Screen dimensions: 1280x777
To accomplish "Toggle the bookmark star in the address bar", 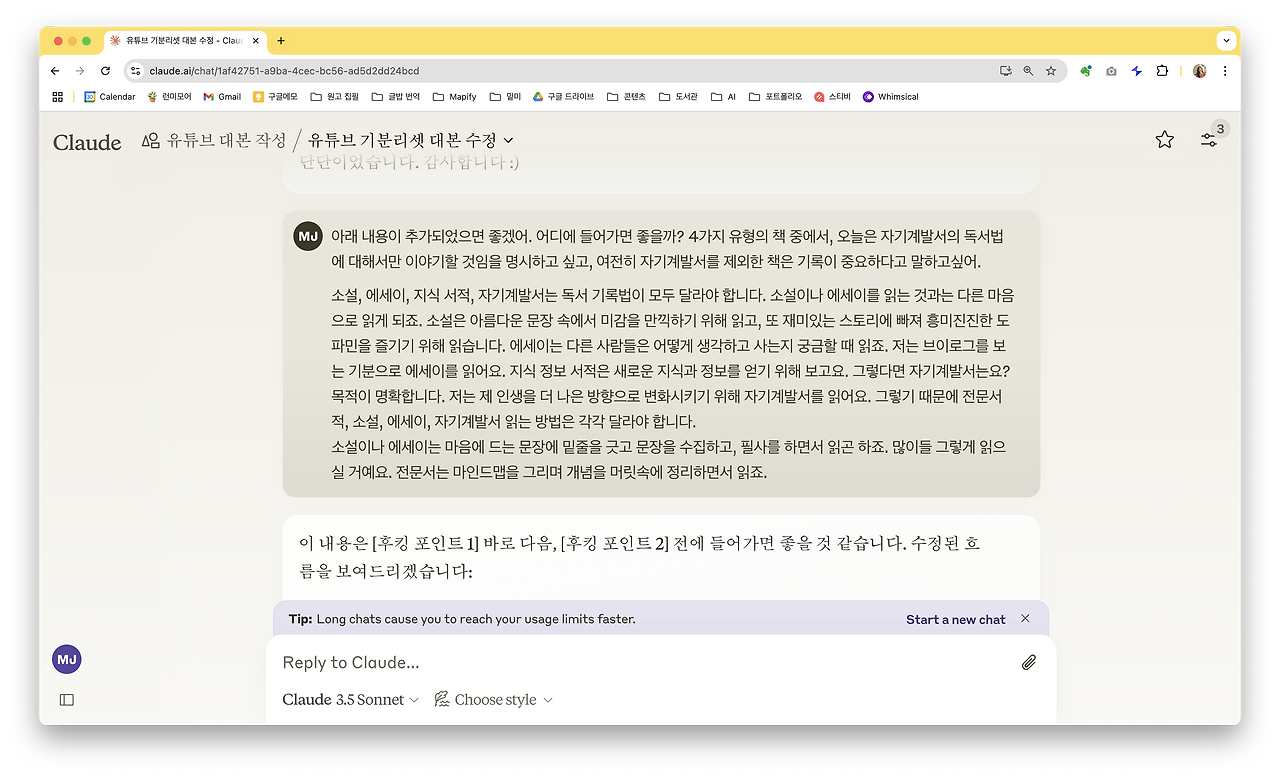I will coord(1050,72).
